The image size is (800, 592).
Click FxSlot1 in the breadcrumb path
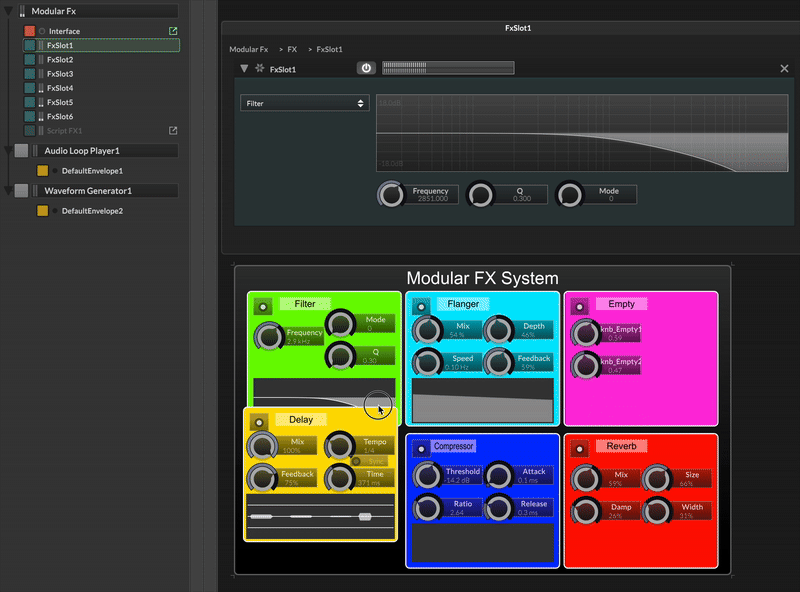[x=329, y=50]
